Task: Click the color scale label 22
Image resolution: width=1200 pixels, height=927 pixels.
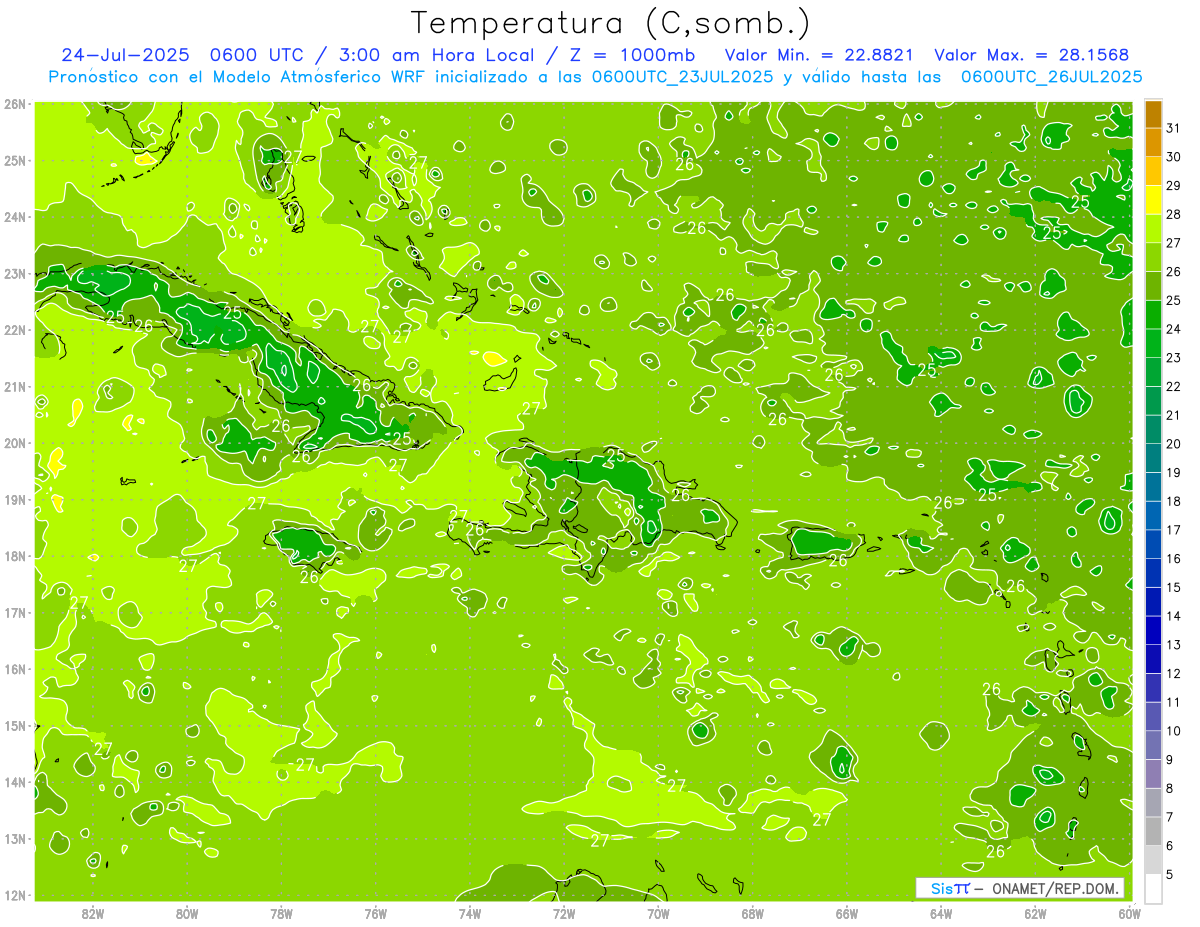Action: (x=1174, y=387)
